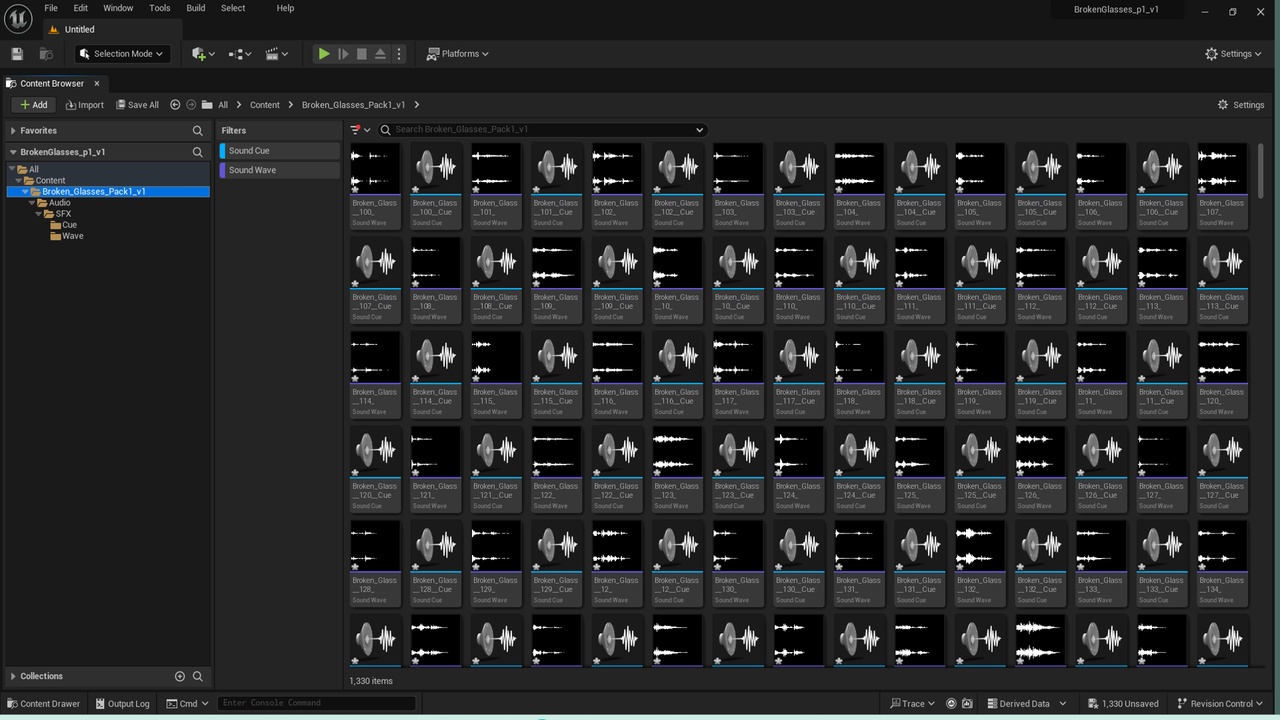Open the Tools menu
1280x720 pixels.
pos(160,8)
